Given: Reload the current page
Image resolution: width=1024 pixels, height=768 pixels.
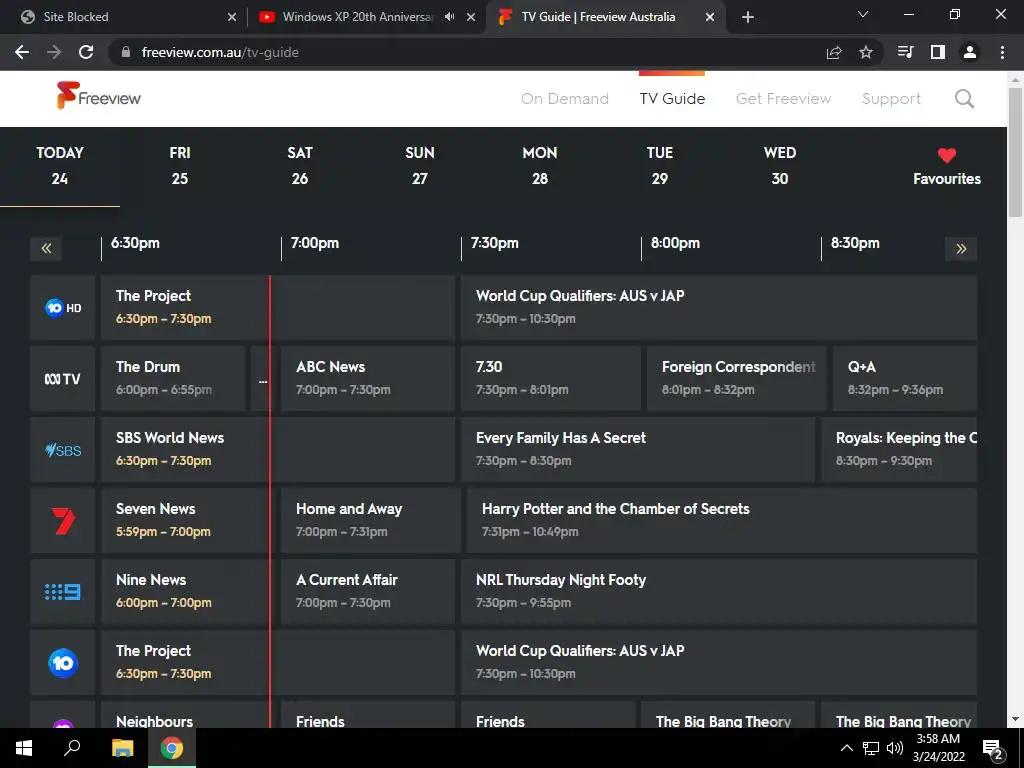Looking at the screenshot, I should click(86, 52).
